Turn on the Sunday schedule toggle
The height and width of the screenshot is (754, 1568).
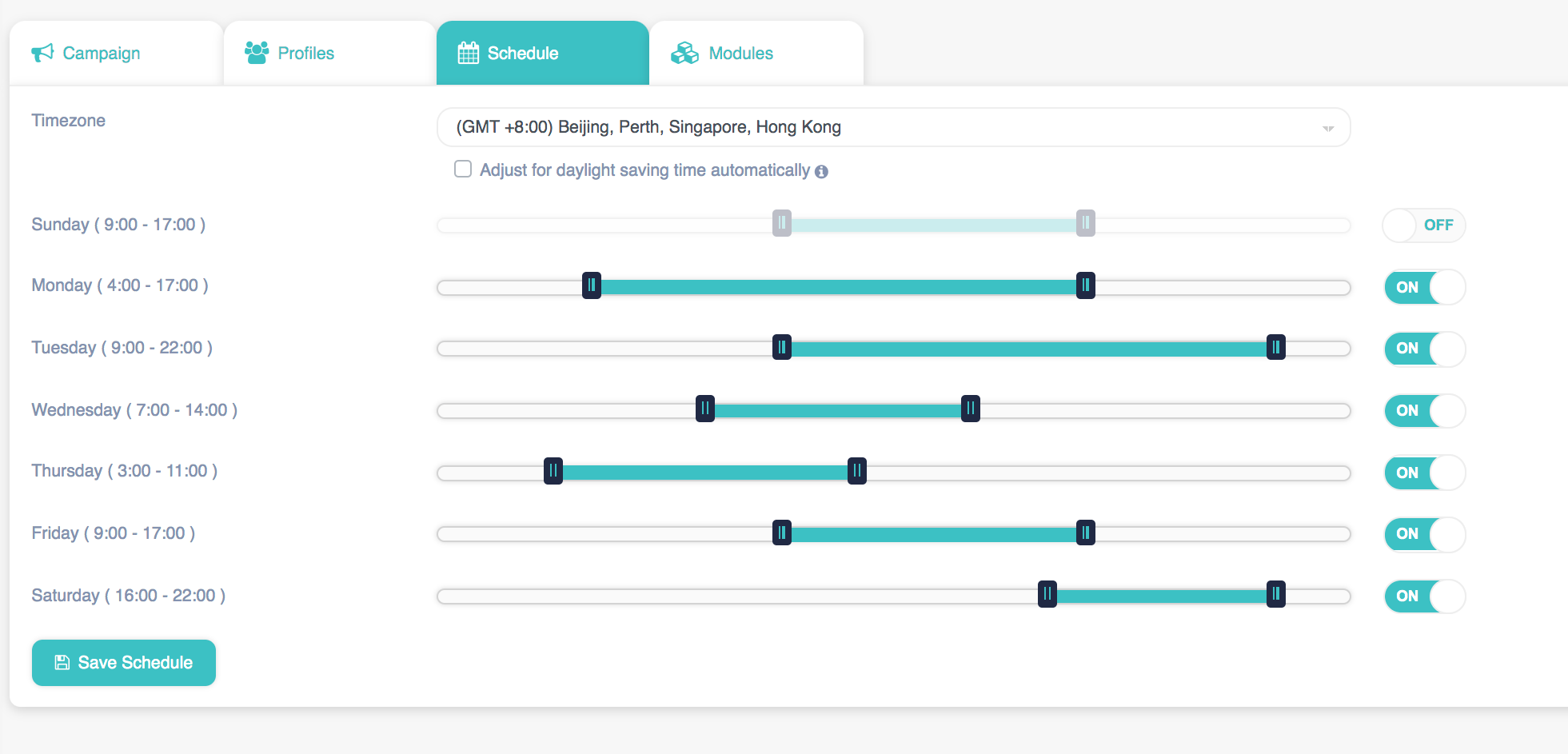pyautogui.click(x=1423, y=225)
